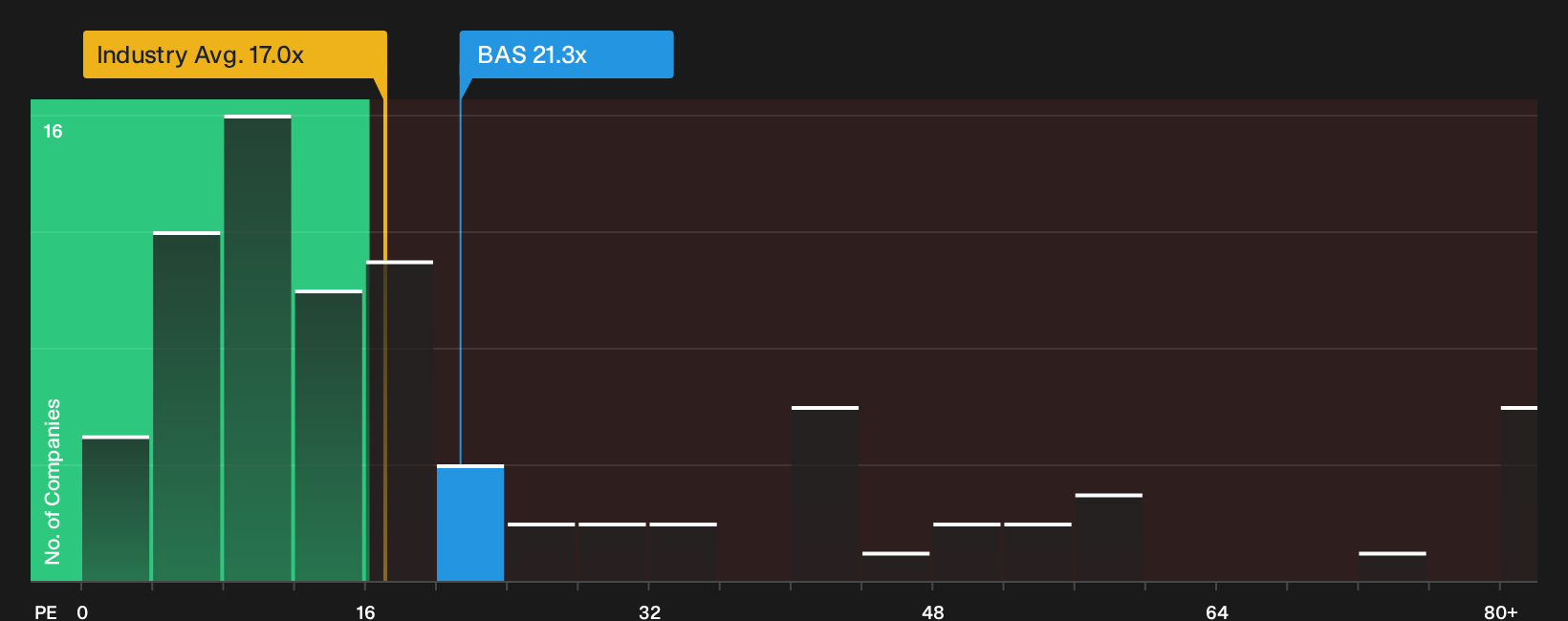1568x621 pixels.
Task: Click the x-axis label 48
Action: click(x=933, y=611)
